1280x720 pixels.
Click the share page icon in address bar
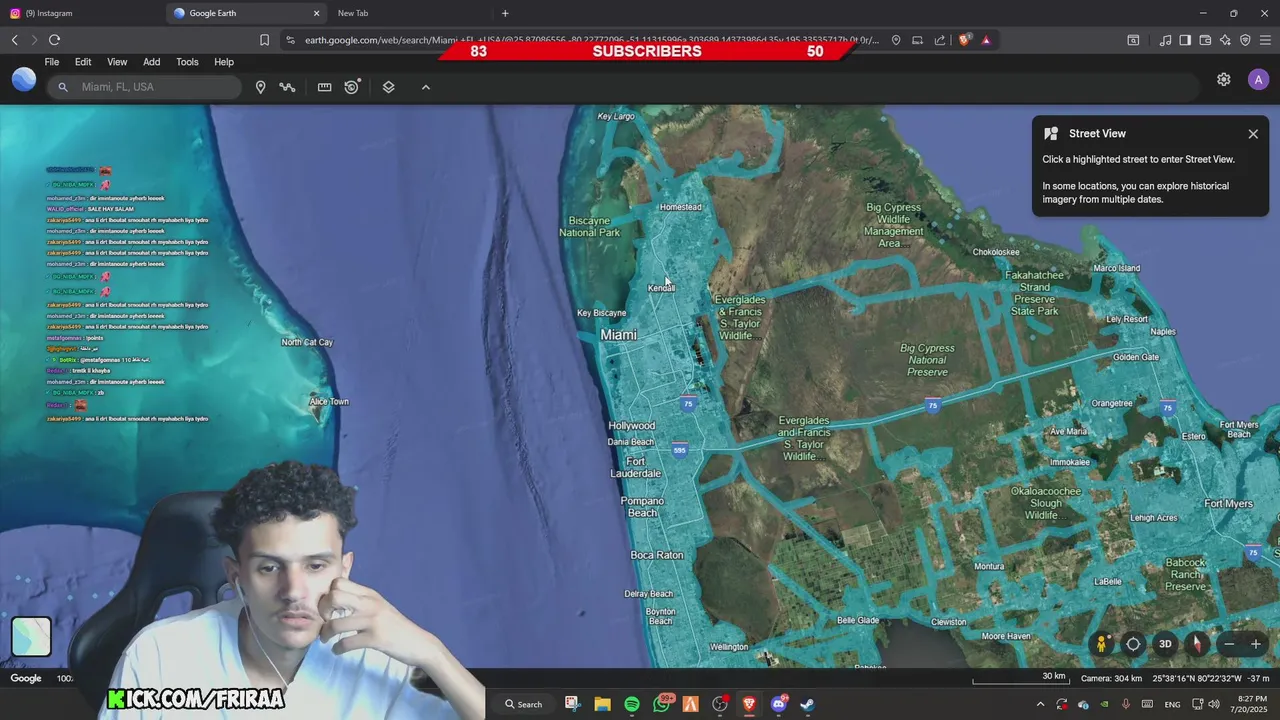point(940,40)
